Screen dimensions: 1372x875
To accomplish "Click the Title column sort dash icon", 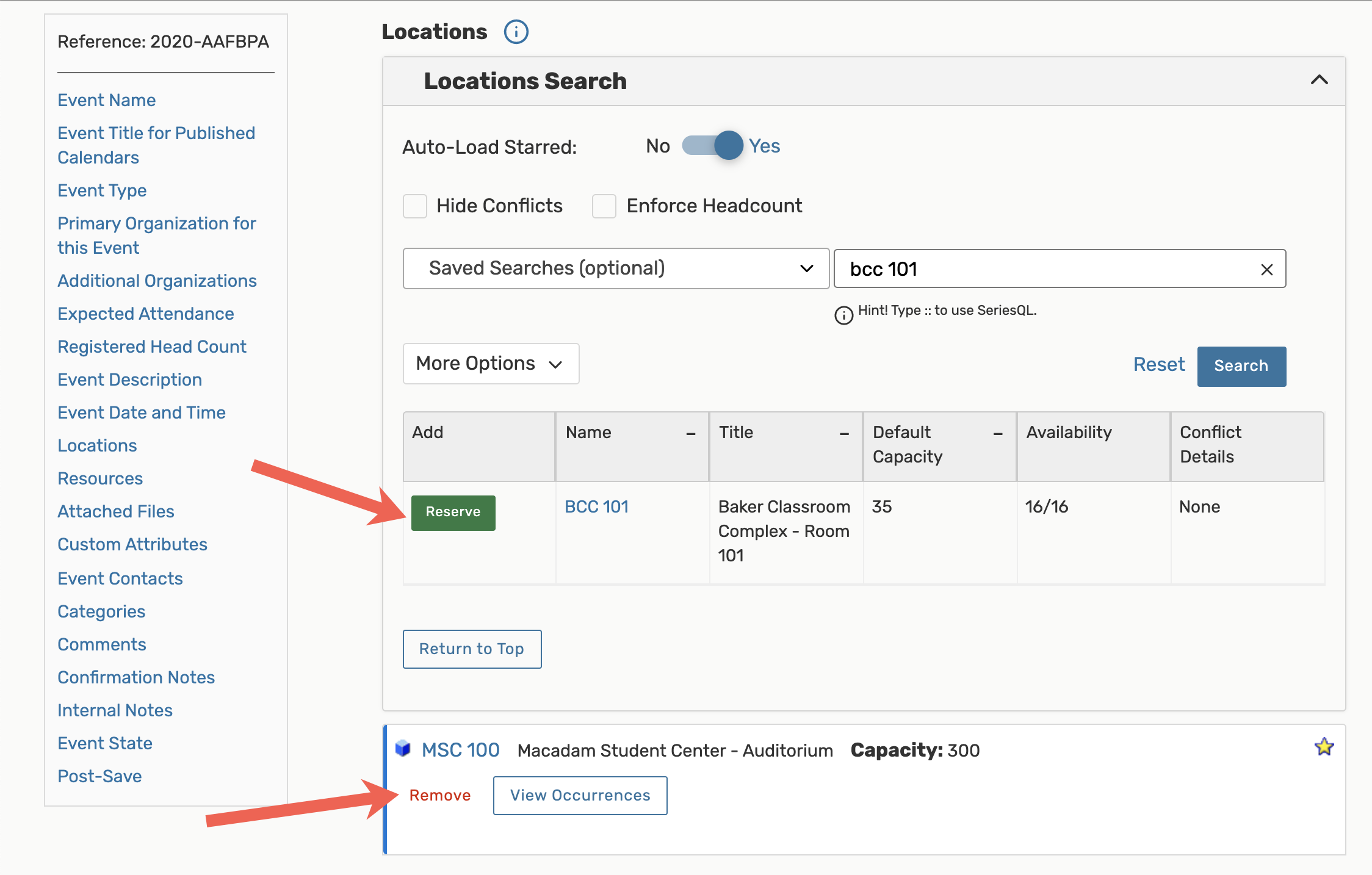I will (844, 433).
